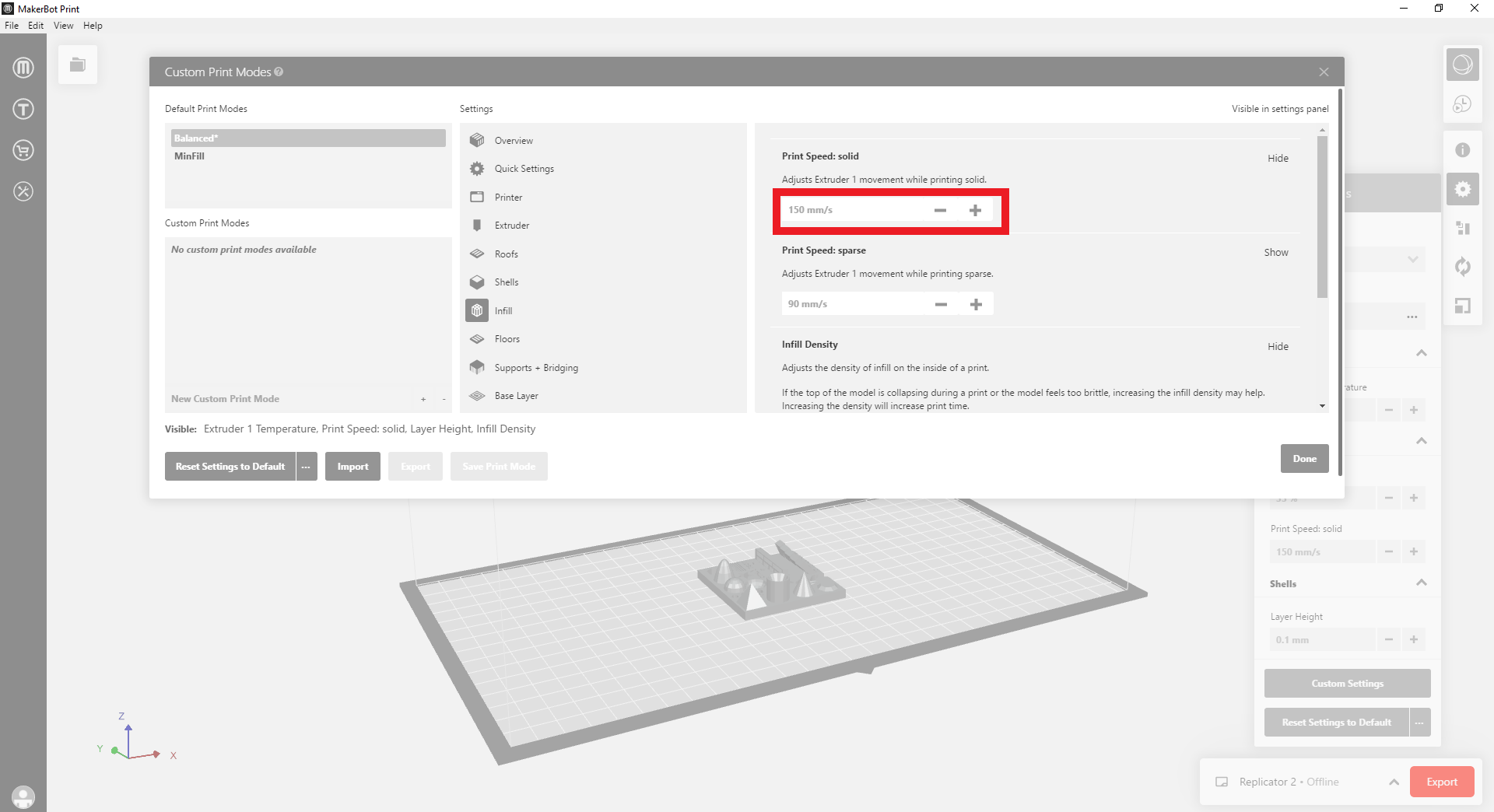Select the orient tool in right toolbar
The image size is (1494, 812).
[1463, 267]
